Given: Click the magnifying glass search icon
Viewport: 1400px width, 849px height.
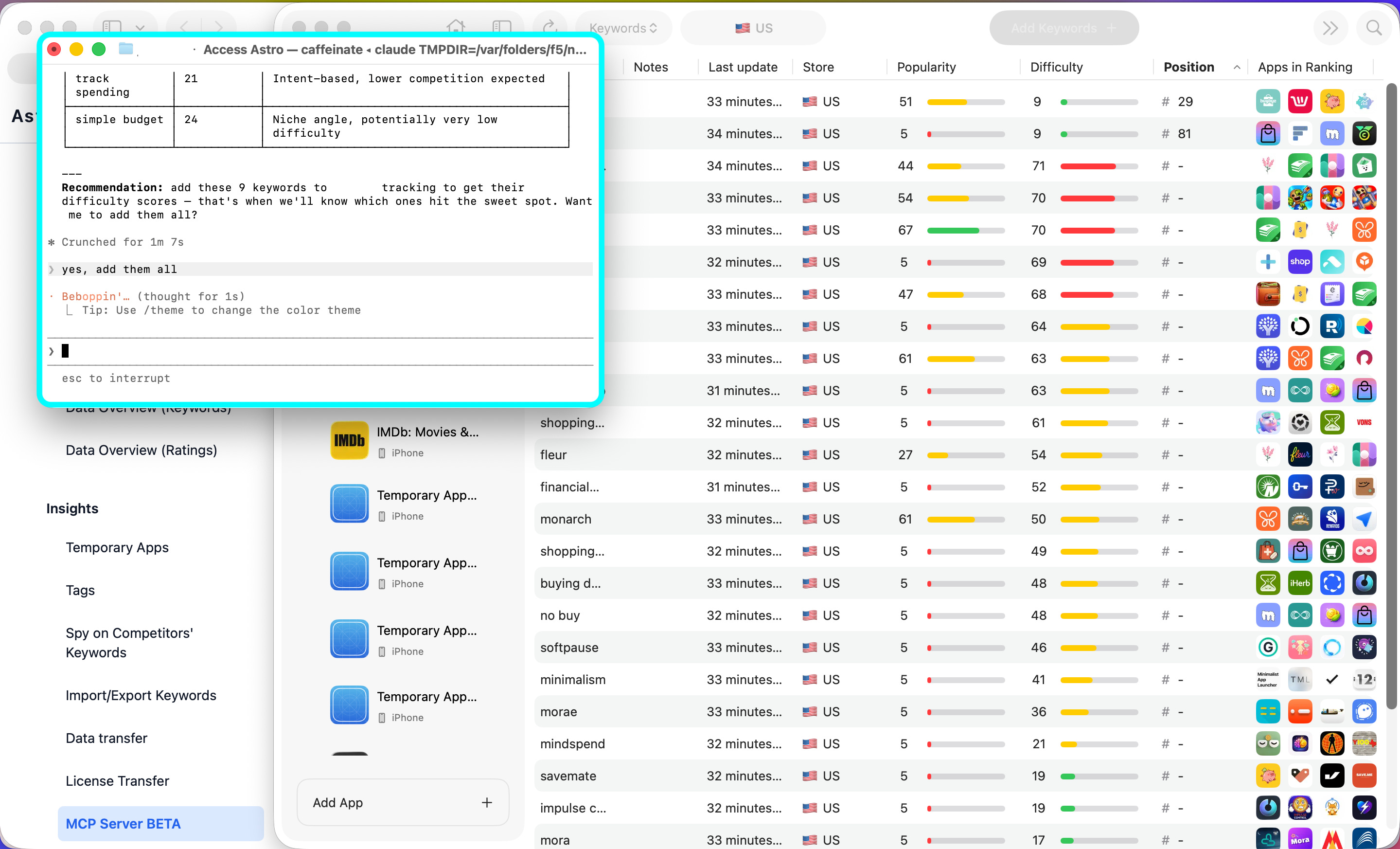Looking at the screenshot, I should (1373, 28).
